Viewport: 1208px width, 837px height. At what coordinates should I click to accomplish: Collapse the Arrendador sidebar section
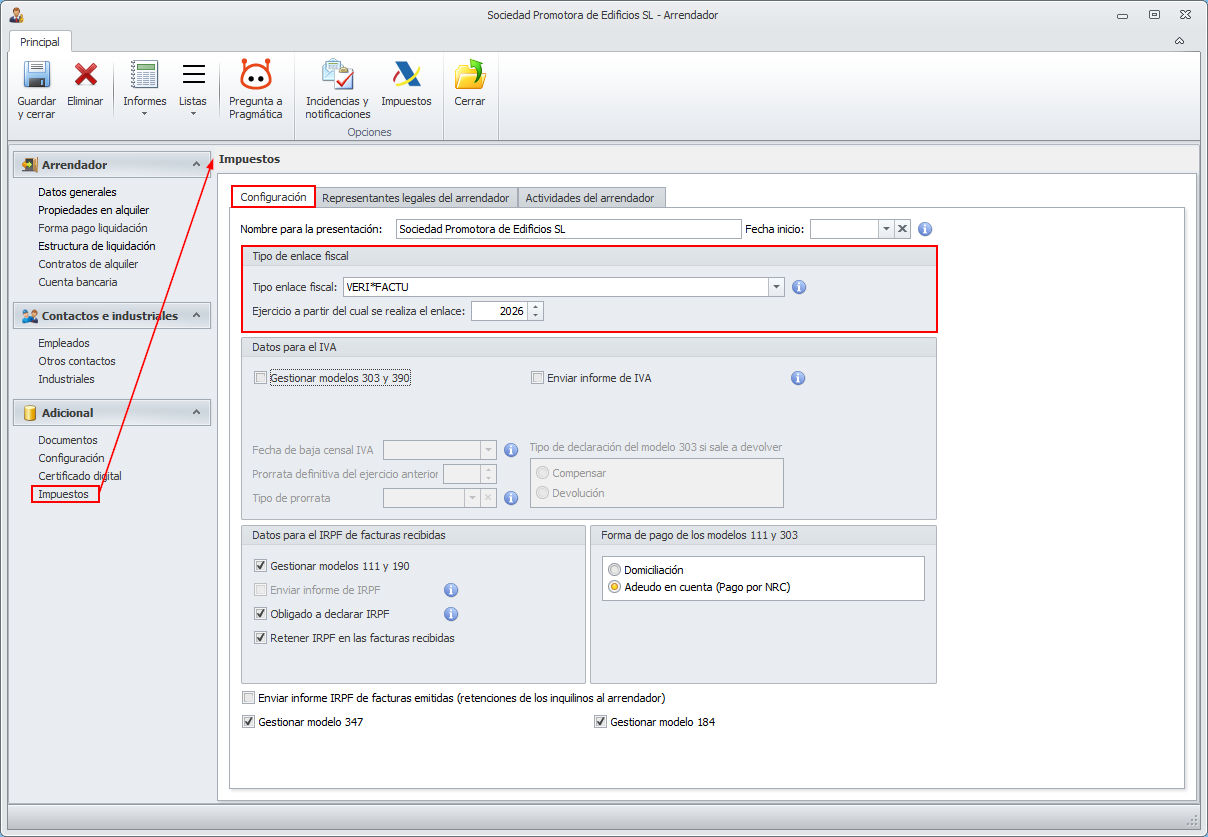pyautogui.click(x=196, y=165)
